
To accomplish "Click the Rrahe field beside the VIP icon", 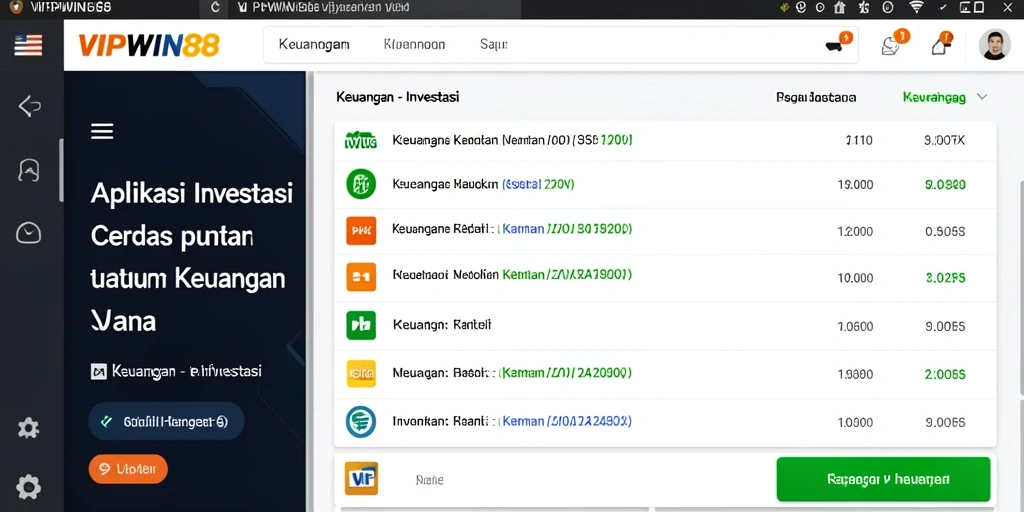I will coord(429,480).
